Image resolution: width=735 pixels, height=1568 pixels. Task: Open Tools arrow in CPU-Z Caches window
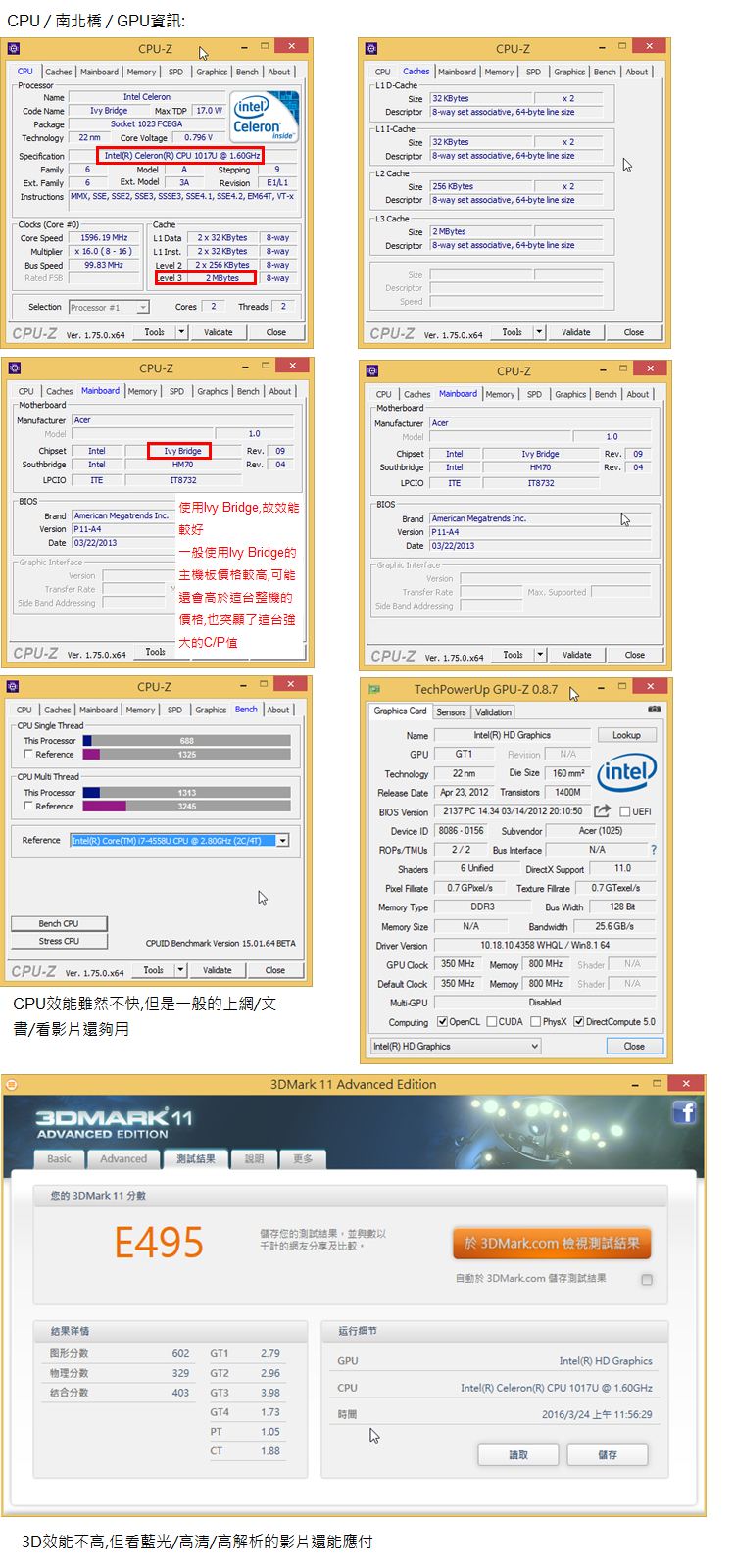point(539,332)
